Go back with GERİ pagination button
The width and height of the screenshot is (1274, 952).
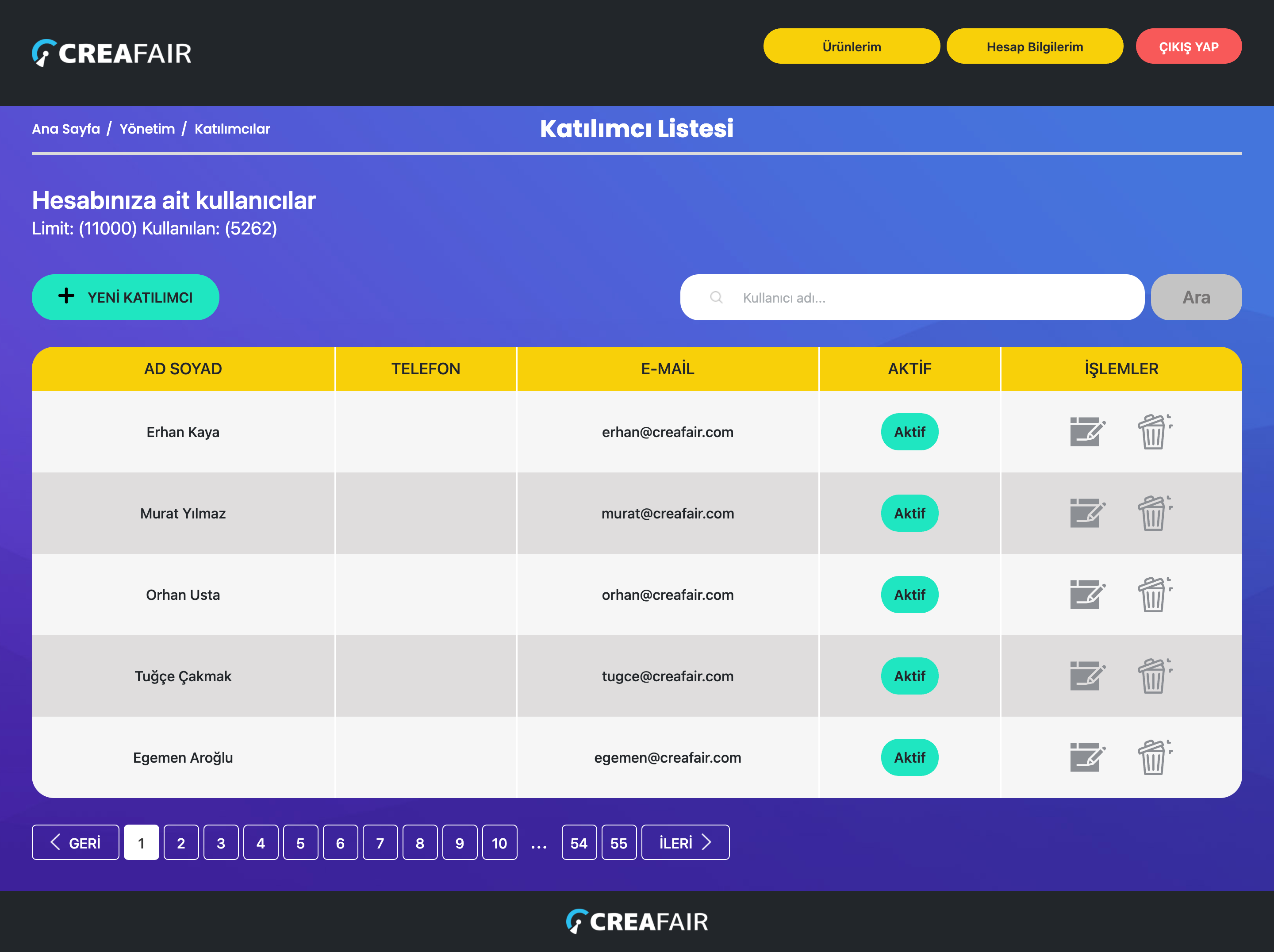(76, 842)
